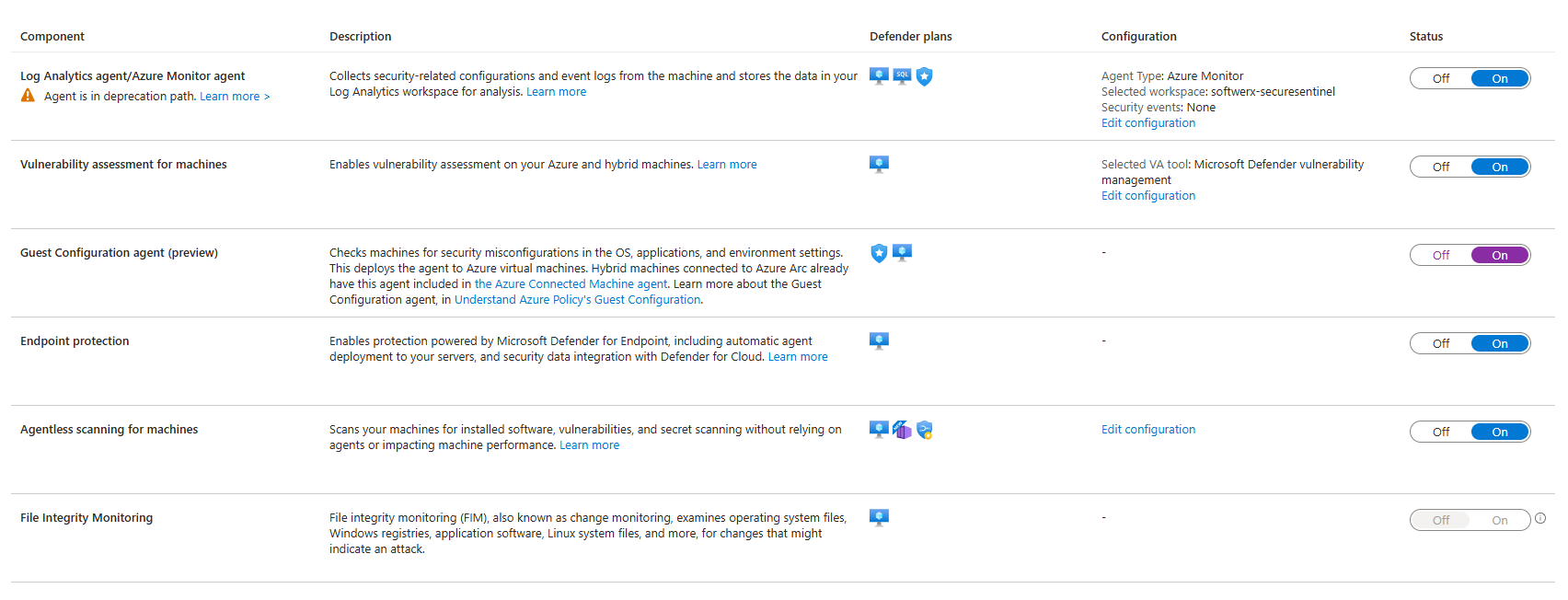Click the Description column header
Screen dimensions: 1568x600
[x=361, y=37]
